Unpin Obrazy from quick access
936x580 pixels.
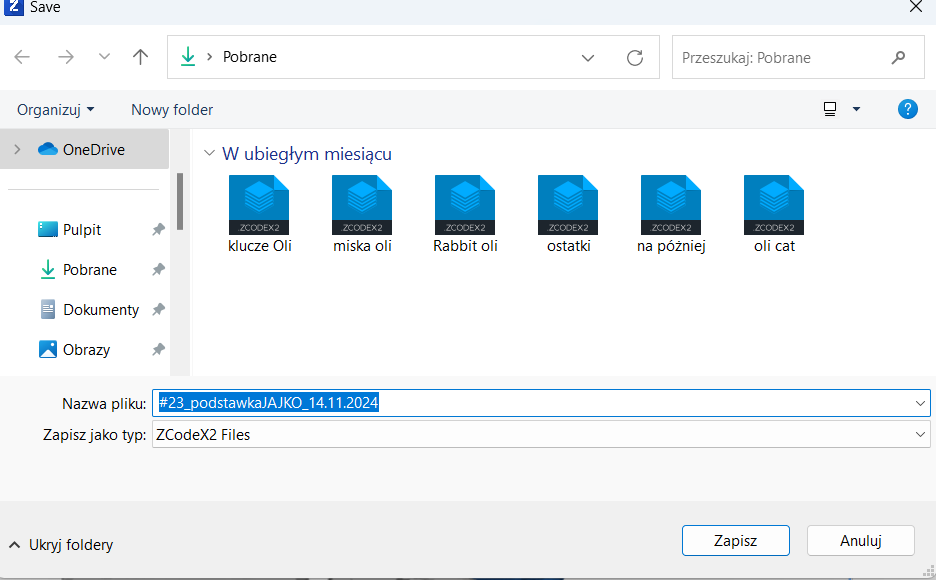point(158,349)
